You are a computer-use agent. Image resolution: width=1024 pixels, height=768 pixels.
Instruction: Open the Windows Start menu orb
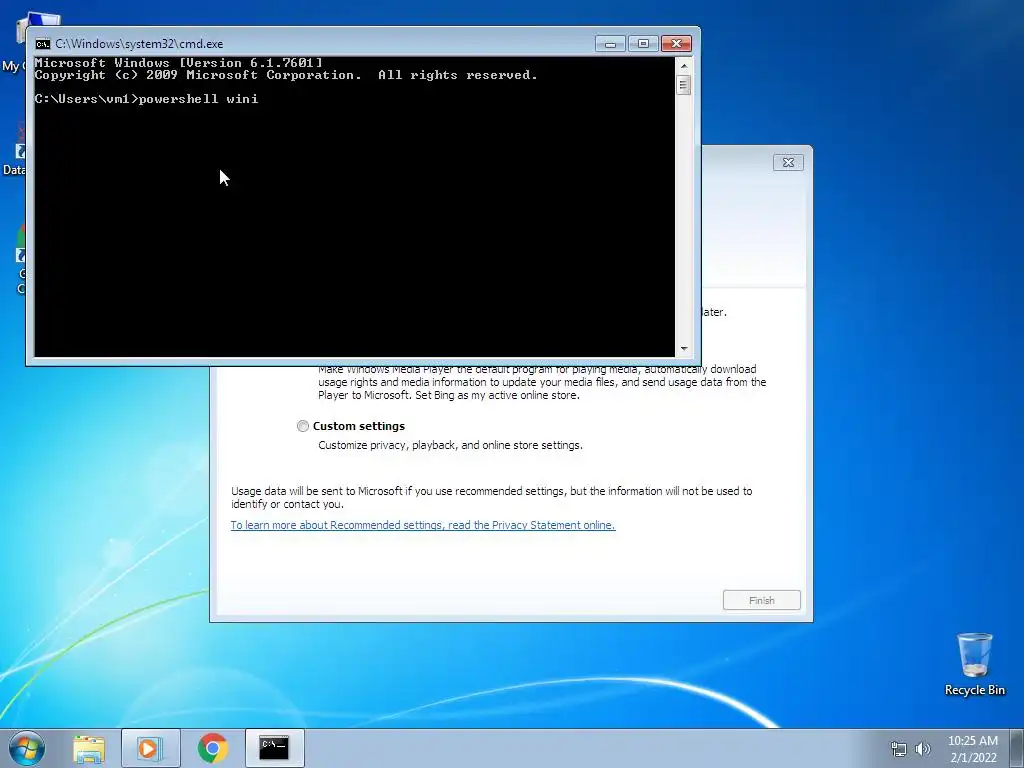(x=27, y=748)
